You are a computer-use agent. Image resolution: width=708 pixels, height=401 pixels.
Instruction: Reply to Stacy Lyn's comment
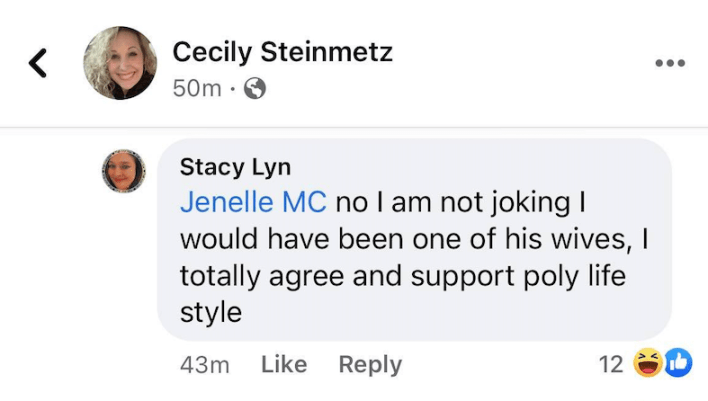pos(370,365)
